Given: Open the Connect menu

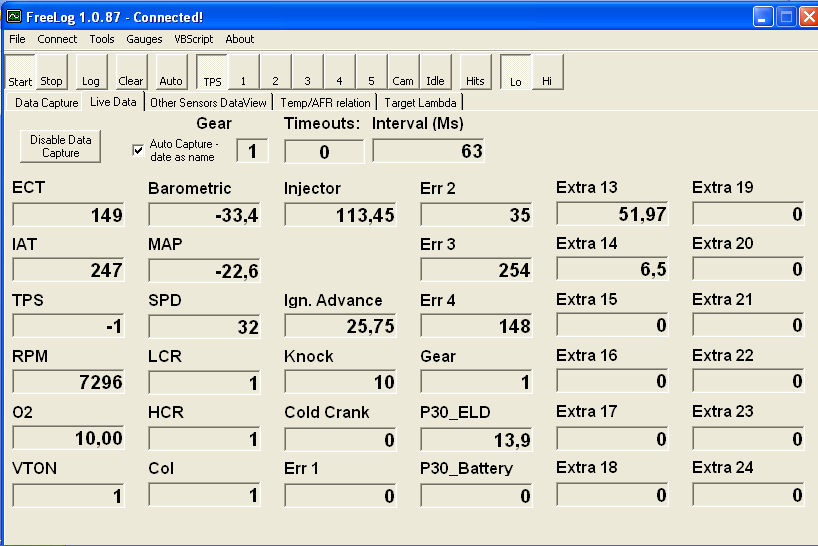Looking at the screenshot, I should click(57, 39).
